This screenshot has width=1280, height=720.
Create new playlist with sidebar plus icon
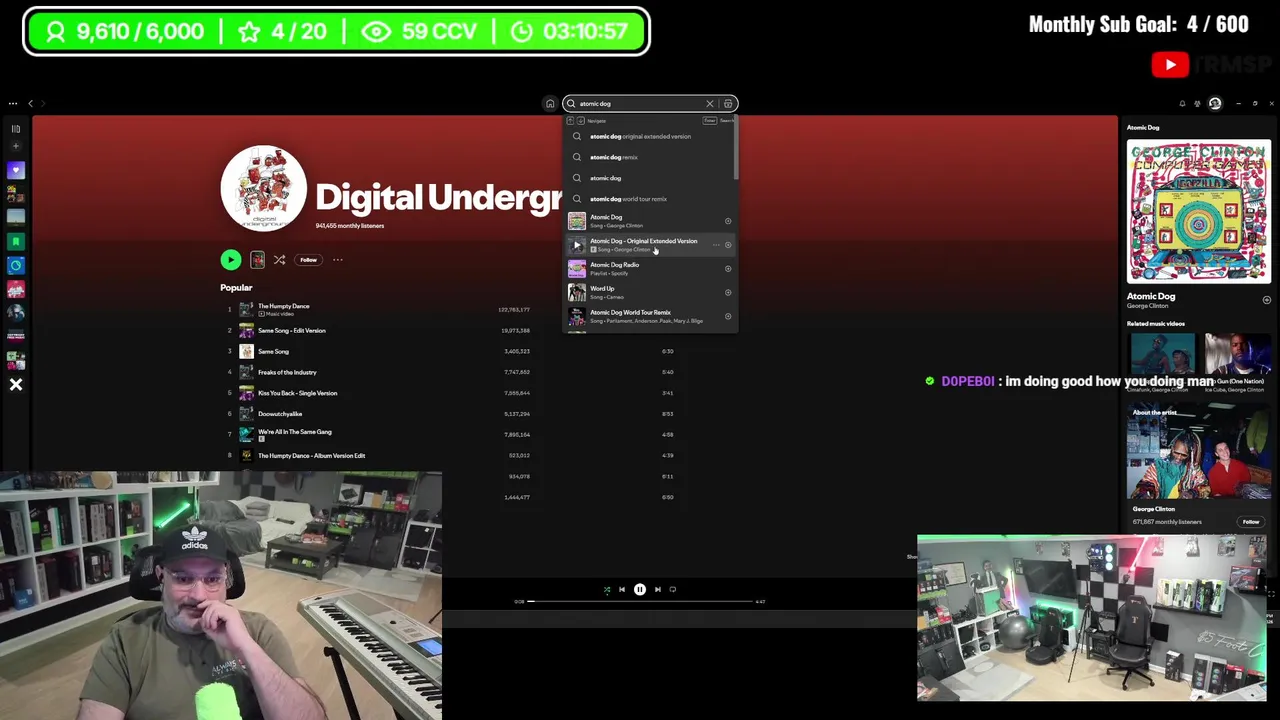coord(16,147)
